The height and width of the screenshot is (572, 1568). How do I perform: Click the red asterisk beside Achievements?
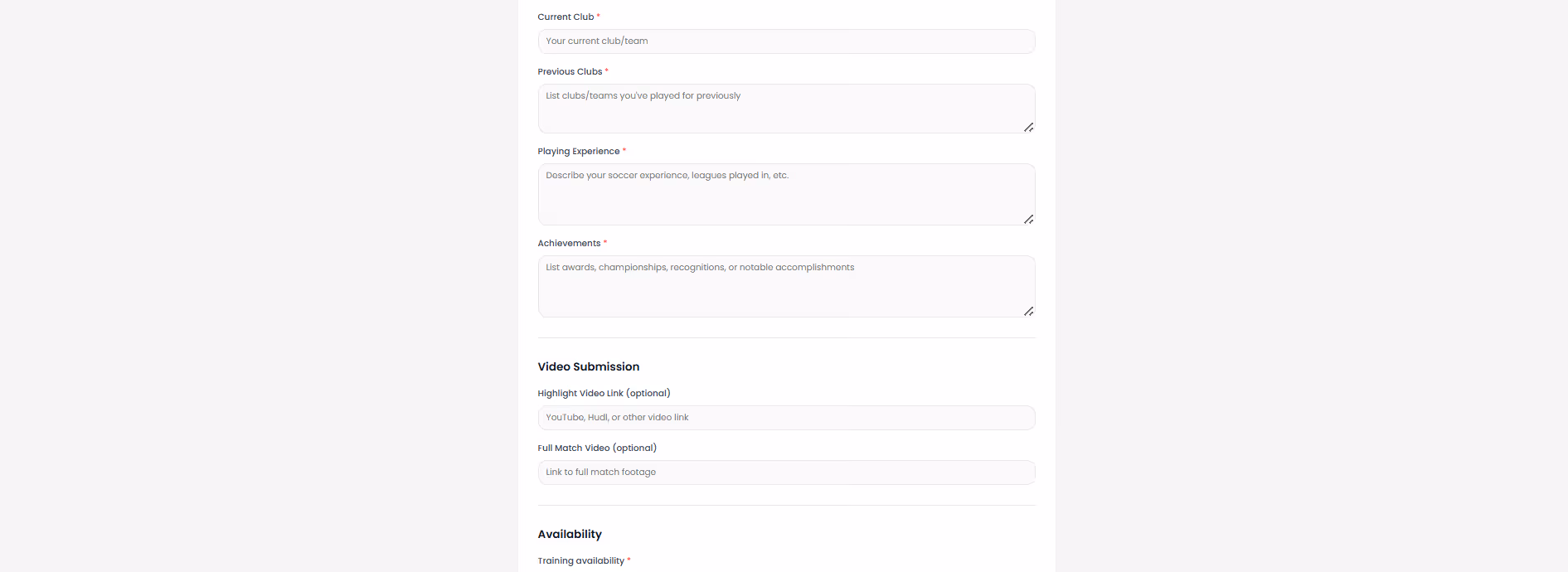(x=605, y=242)
